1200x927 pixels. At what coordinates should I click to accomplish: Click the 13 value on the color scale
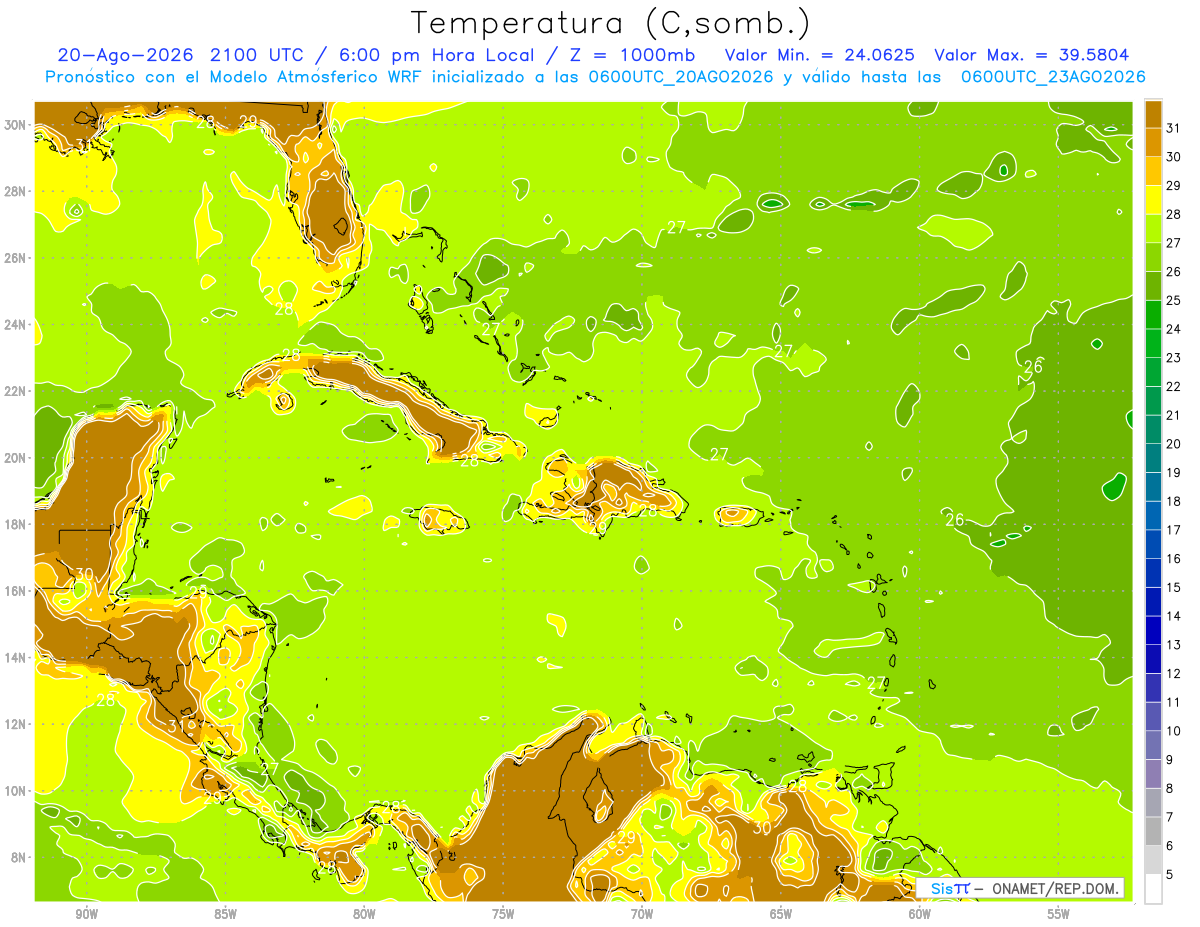[1174, 645]
